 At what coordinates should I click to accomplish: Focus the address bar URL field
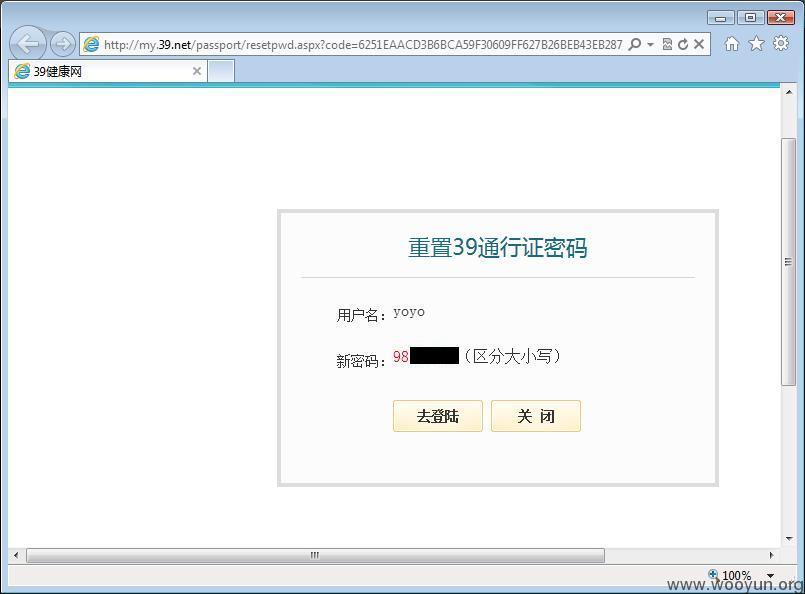pyautogui.click(x=362, y=45)
